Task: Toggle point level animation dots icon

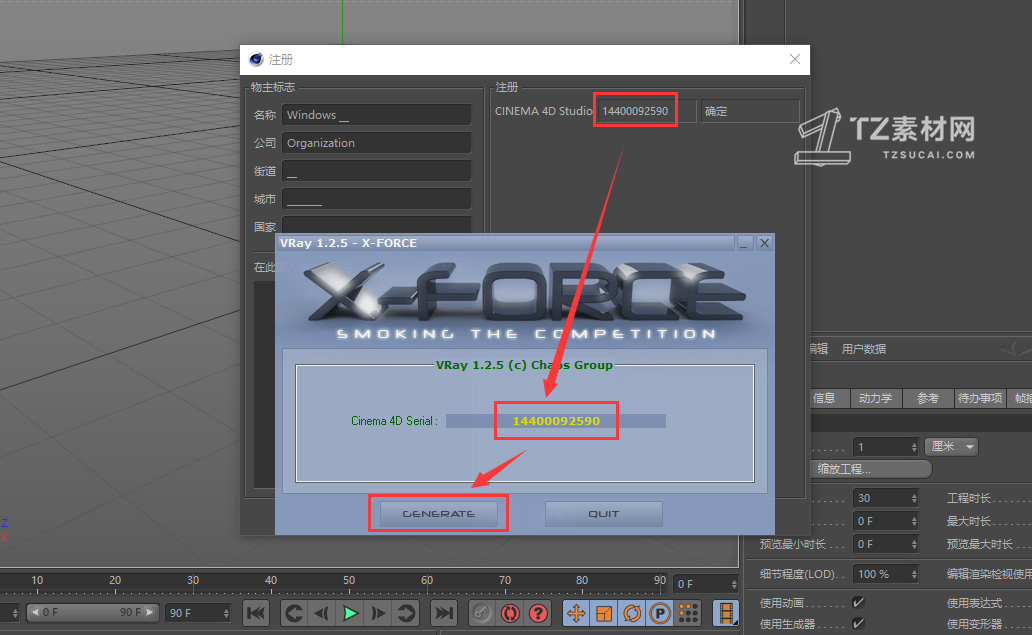Action: [x=688, y=613]
